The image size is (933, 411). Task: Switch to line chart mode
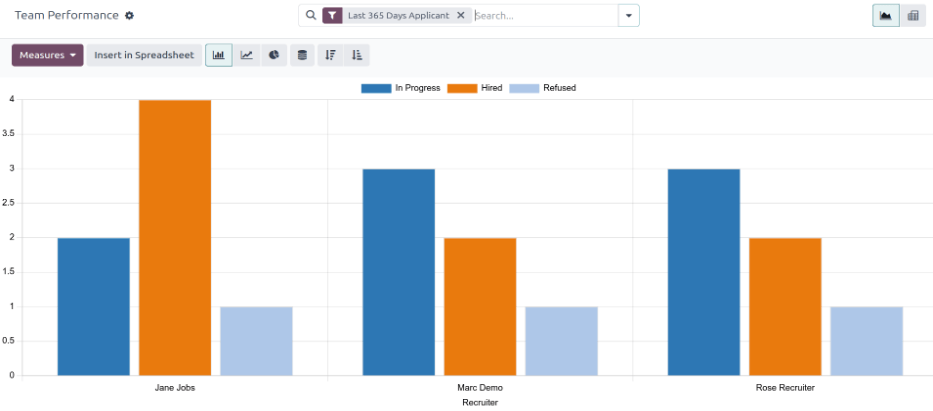point(246,55)
